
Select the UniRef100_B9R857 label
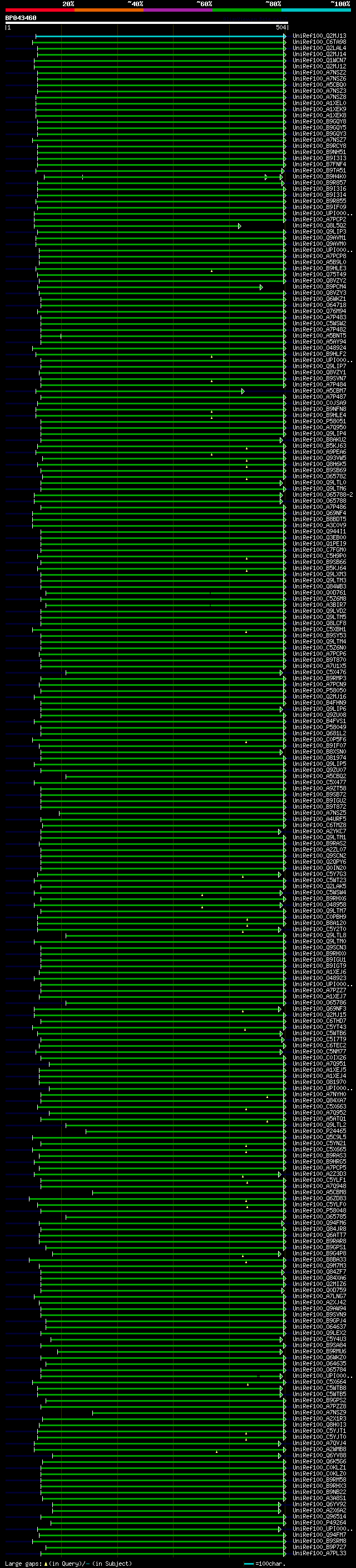point(319,182)
